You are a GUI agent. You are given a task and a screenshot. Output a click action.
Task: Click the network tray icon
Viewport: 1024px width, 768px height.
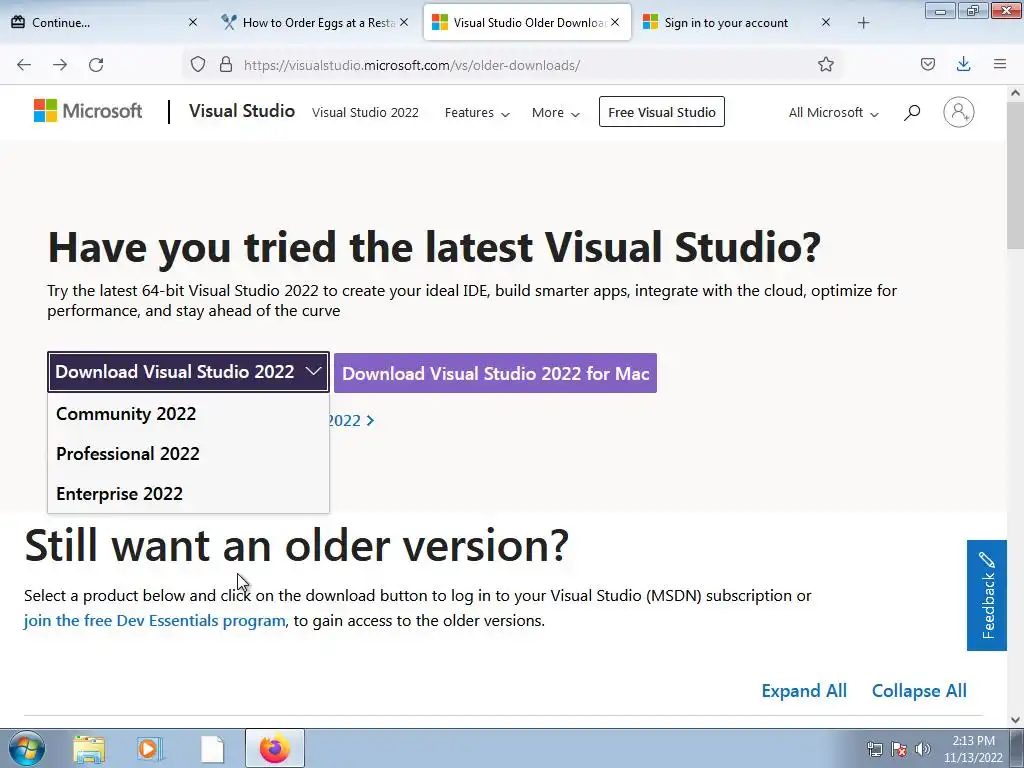874,749
